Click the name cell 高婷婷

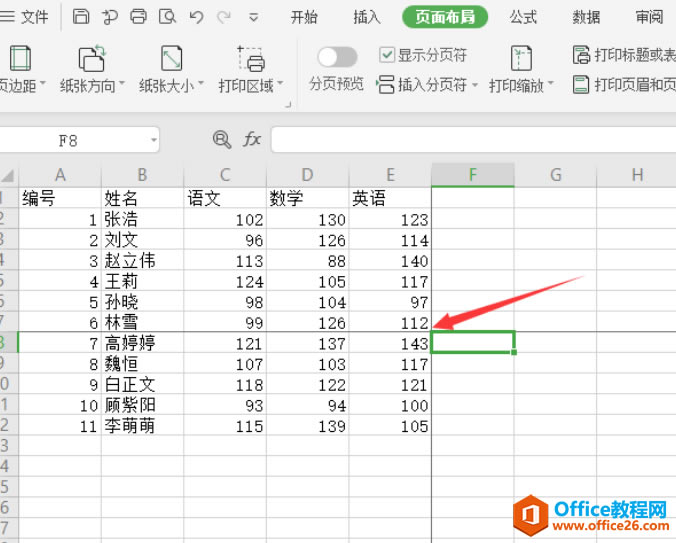[142, 343]
